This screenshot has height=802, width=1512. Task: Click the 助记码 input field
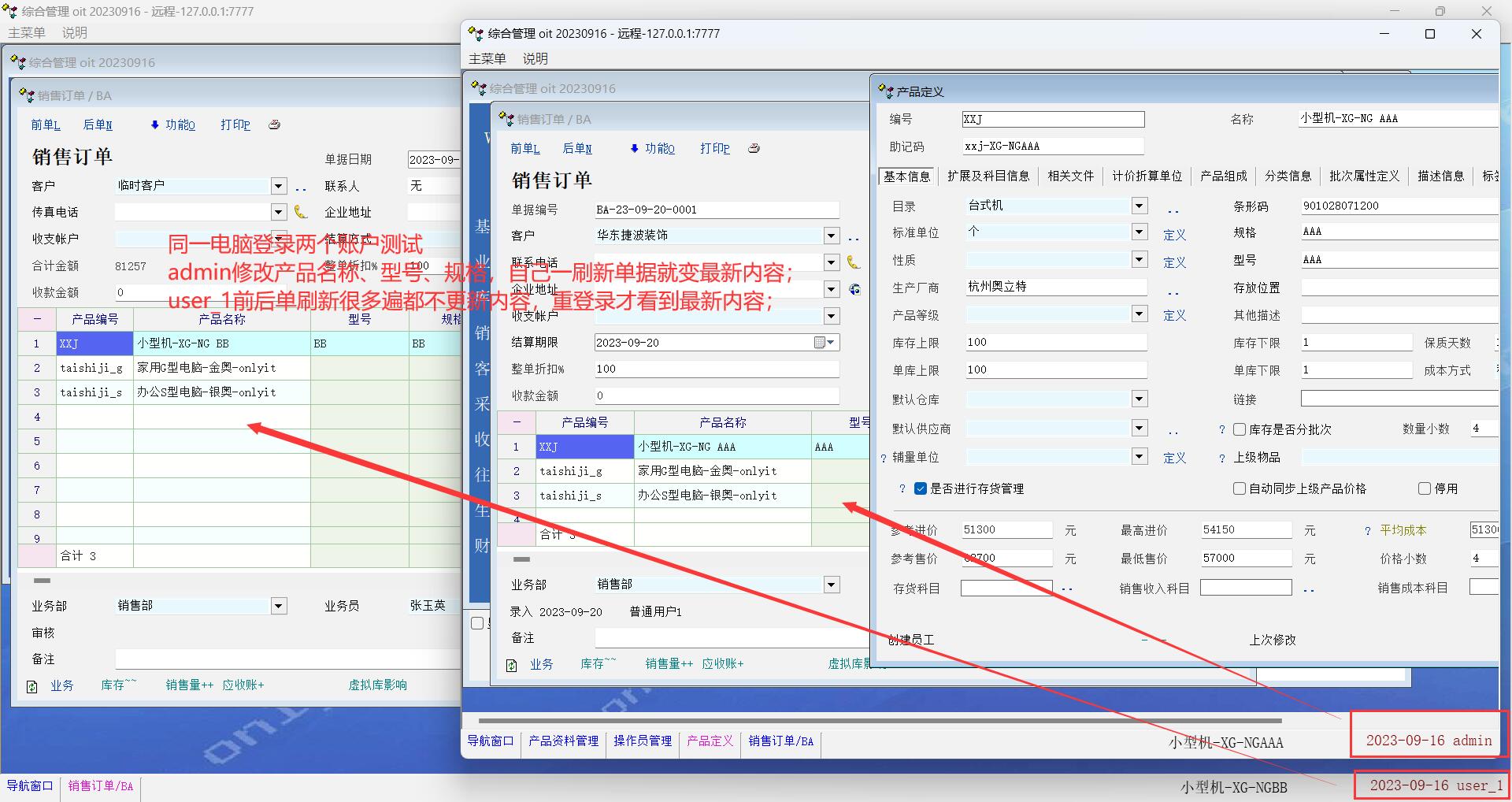(x=1052, y=147)
